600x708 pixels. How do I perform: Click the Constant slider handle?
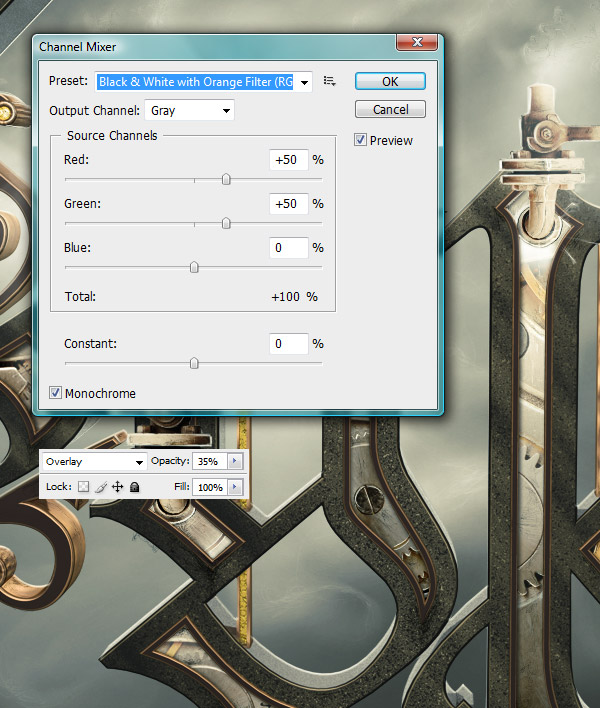(194, 363)
